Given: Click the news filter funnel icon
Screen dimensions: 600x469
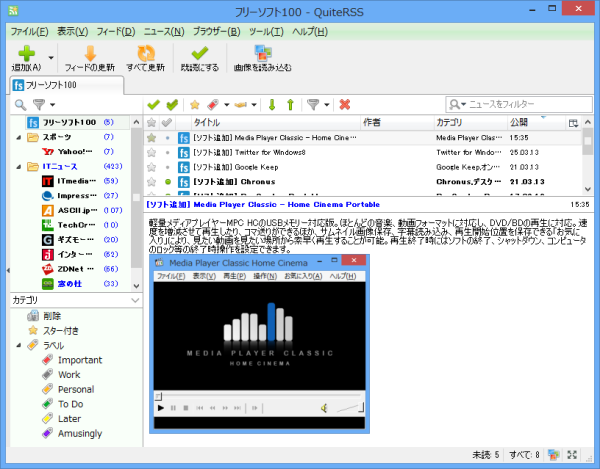Looking at the screenshot, I should [313, 104].
